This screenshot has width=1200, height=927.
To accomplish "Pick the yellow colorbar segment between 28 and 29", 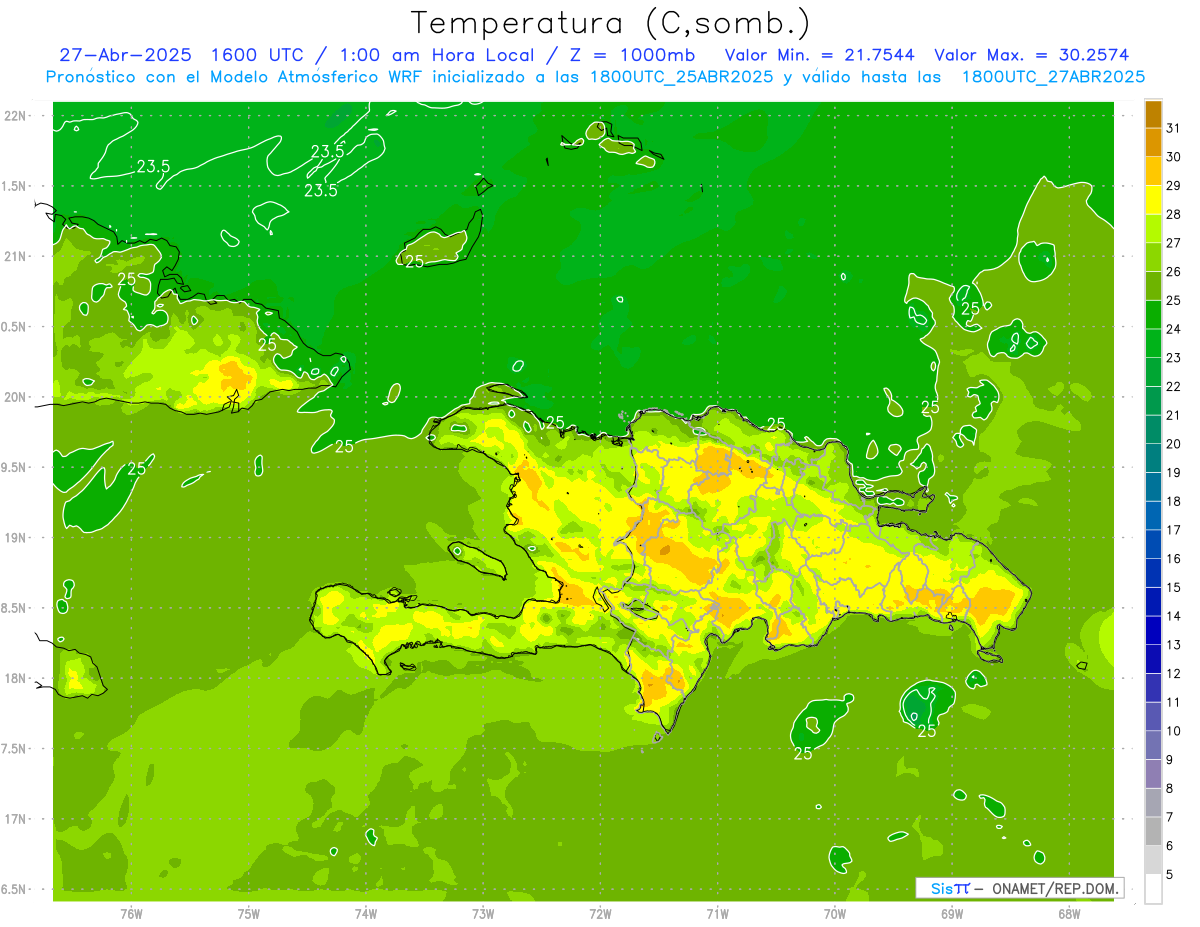I will click(1153, 200).
